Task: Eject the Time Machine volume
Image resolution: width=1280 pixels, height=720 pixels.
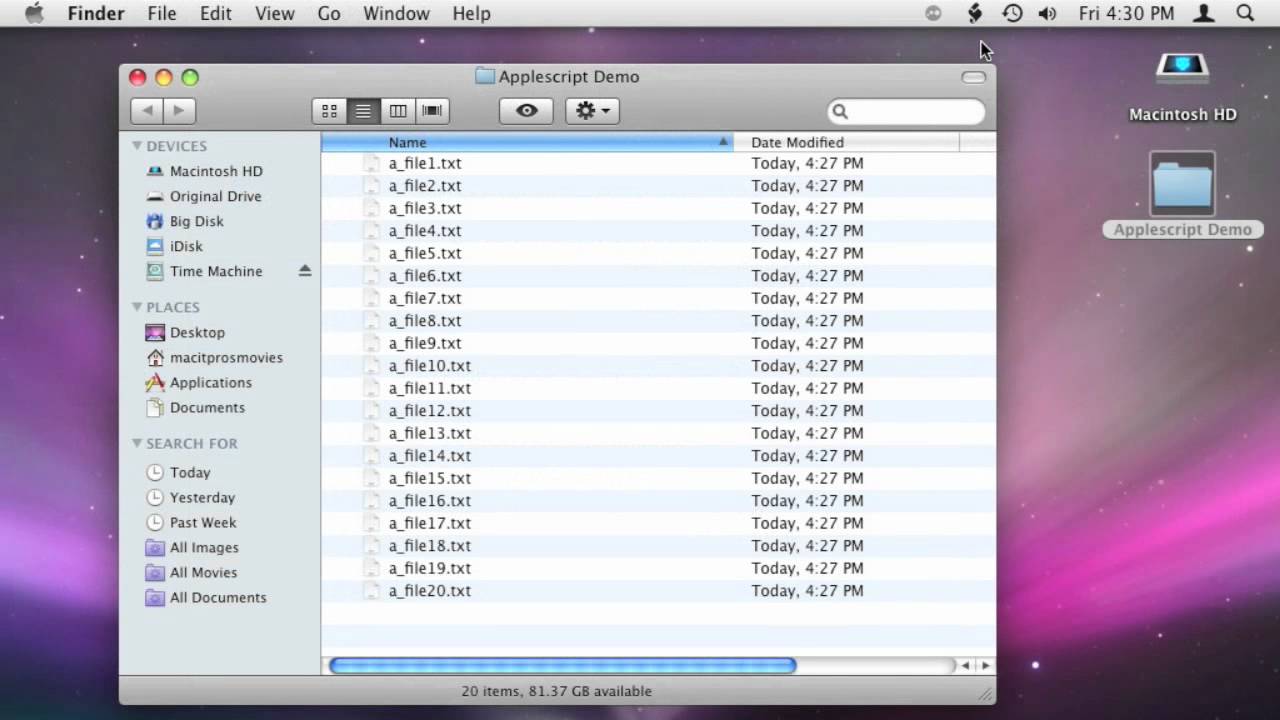Action: (305, 271)
